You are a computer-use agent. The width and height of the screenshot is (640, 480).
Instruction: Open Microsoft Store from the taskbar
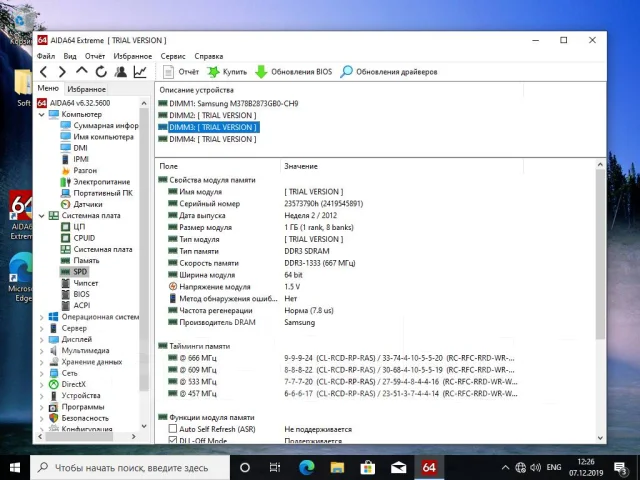[368, 468]
